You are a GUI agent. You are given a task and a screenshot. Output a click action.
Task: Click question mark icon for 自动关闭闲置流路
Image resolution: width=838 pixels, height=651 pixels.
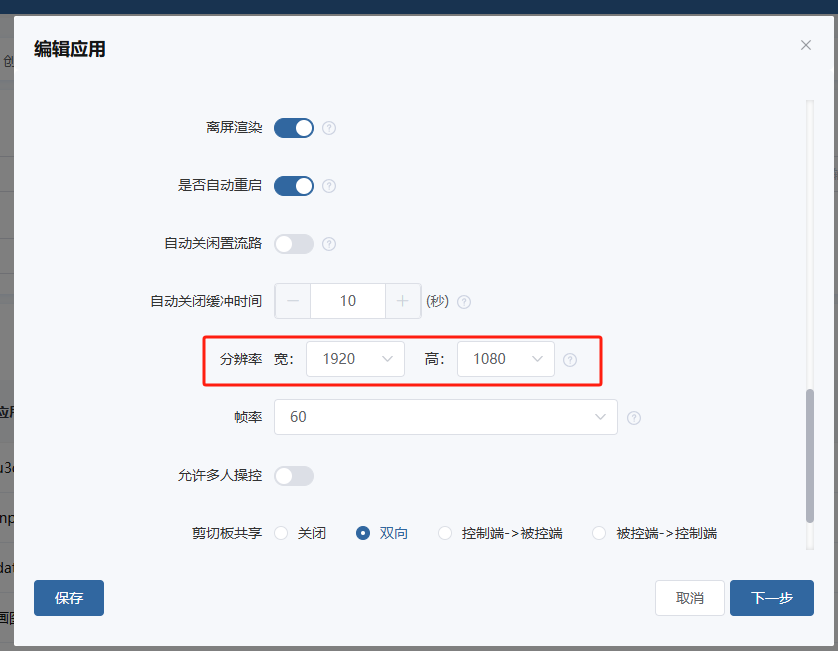tap(329, 244)
